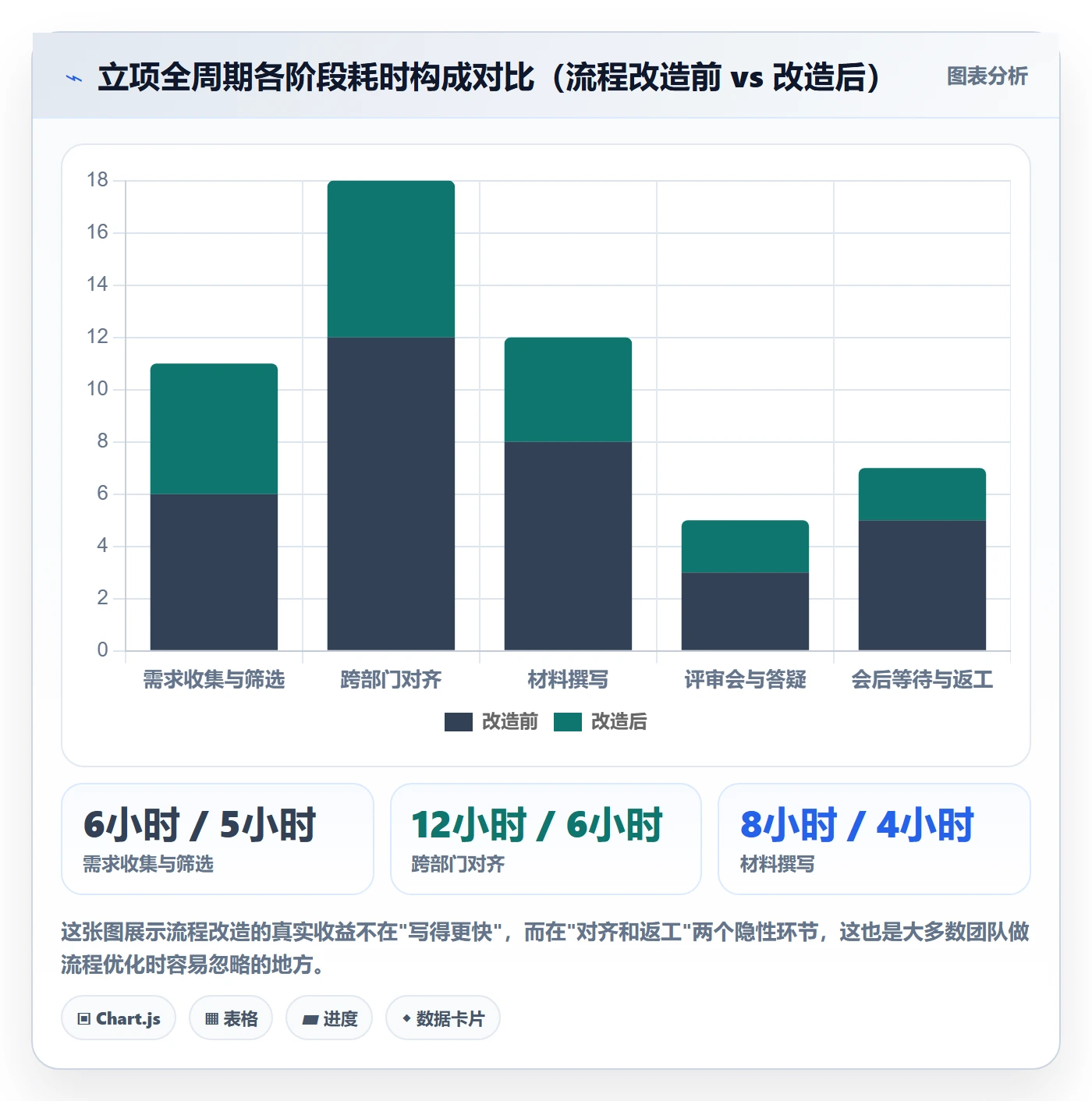Click the y-axis value 18
1092x1101 pixels.
point(97,180)
